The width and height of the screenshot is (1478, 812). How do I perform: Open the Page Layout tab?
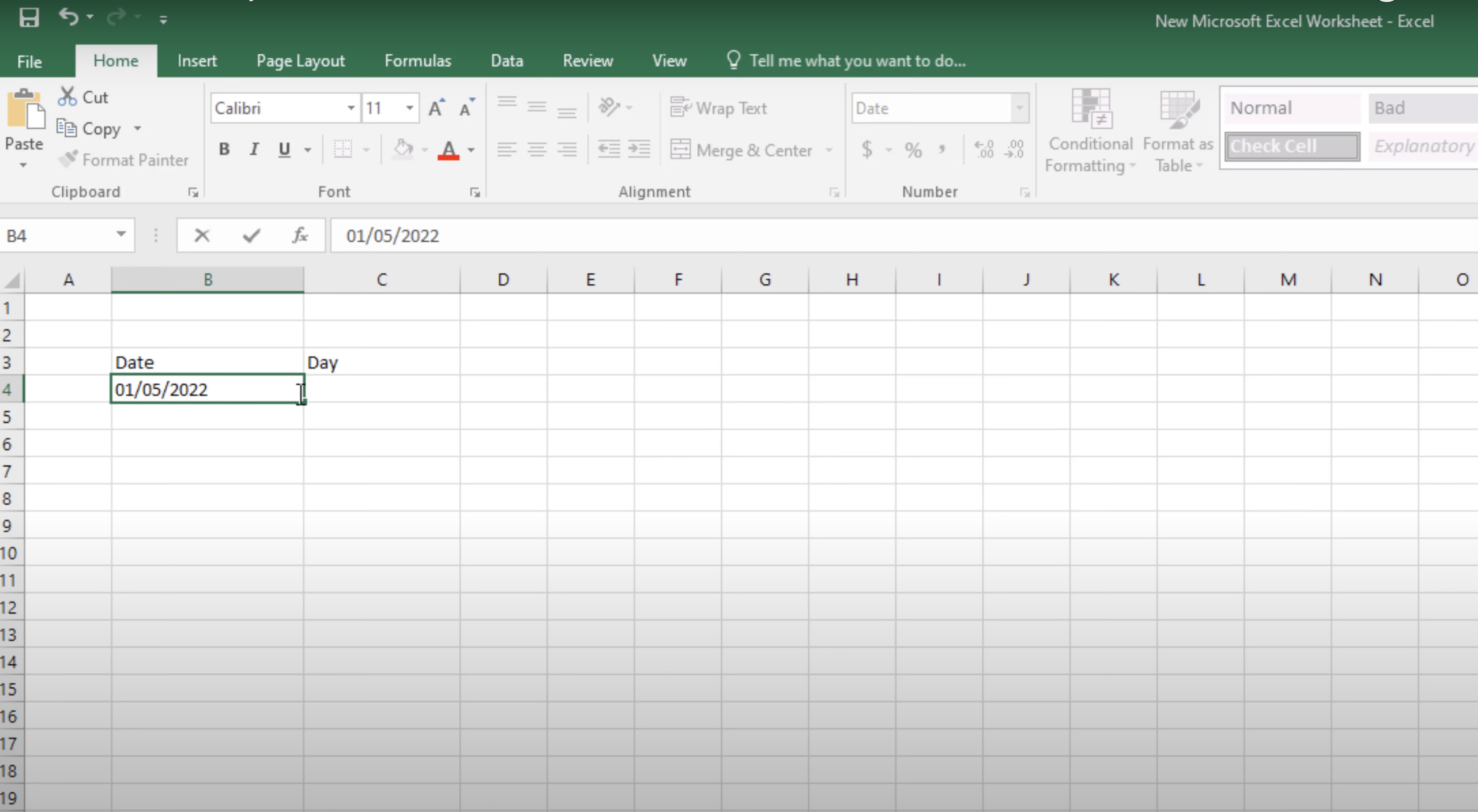[x=301, y=61]
